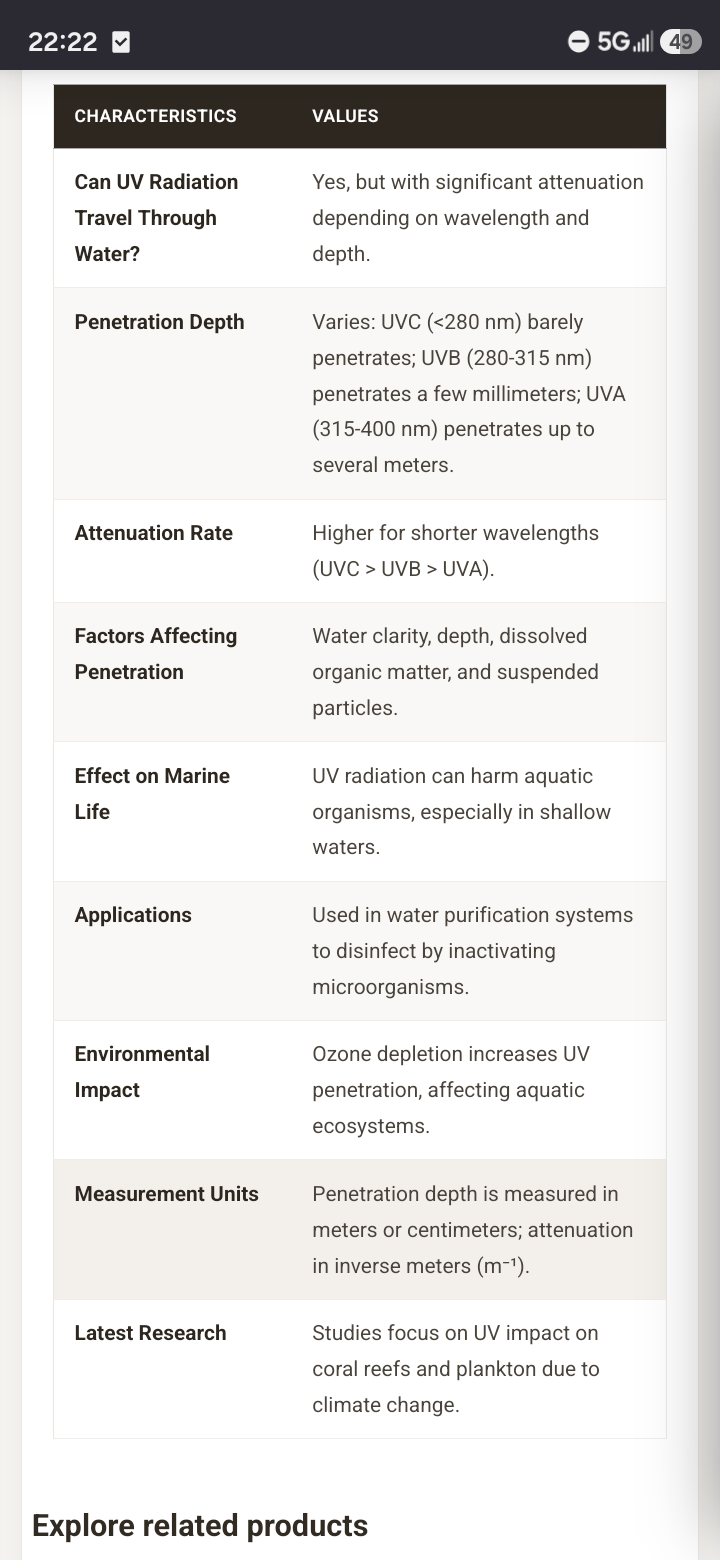Tap the Effect on Marine Life label
This screenshot has height=1560, width=720.
tap(152, 794)
